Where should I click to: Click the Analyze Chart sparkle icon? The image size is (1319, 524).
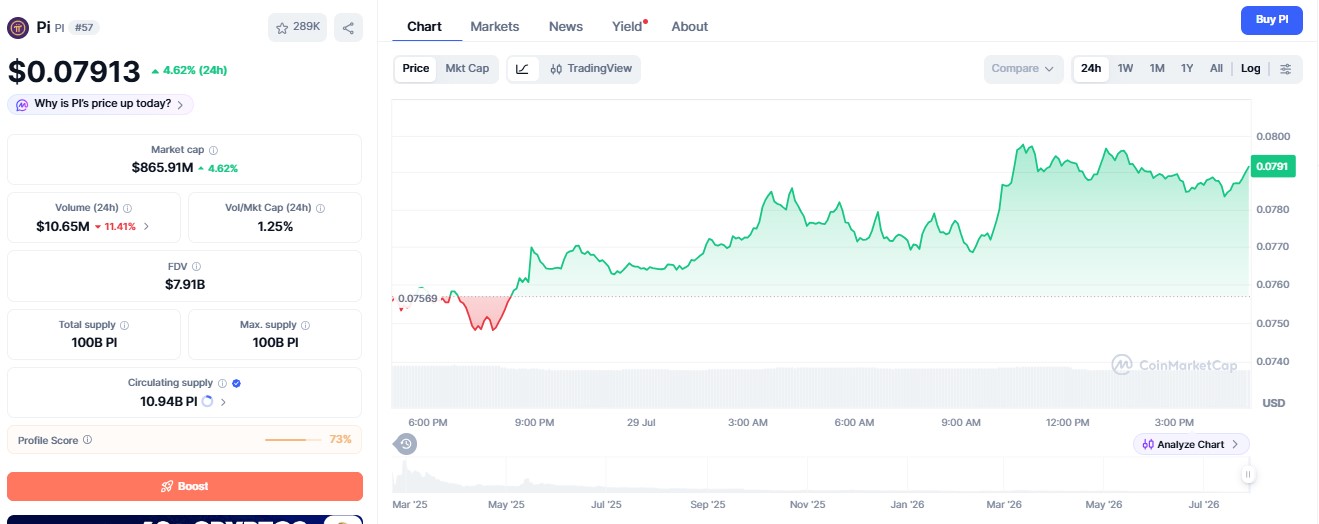point(1148,444)
